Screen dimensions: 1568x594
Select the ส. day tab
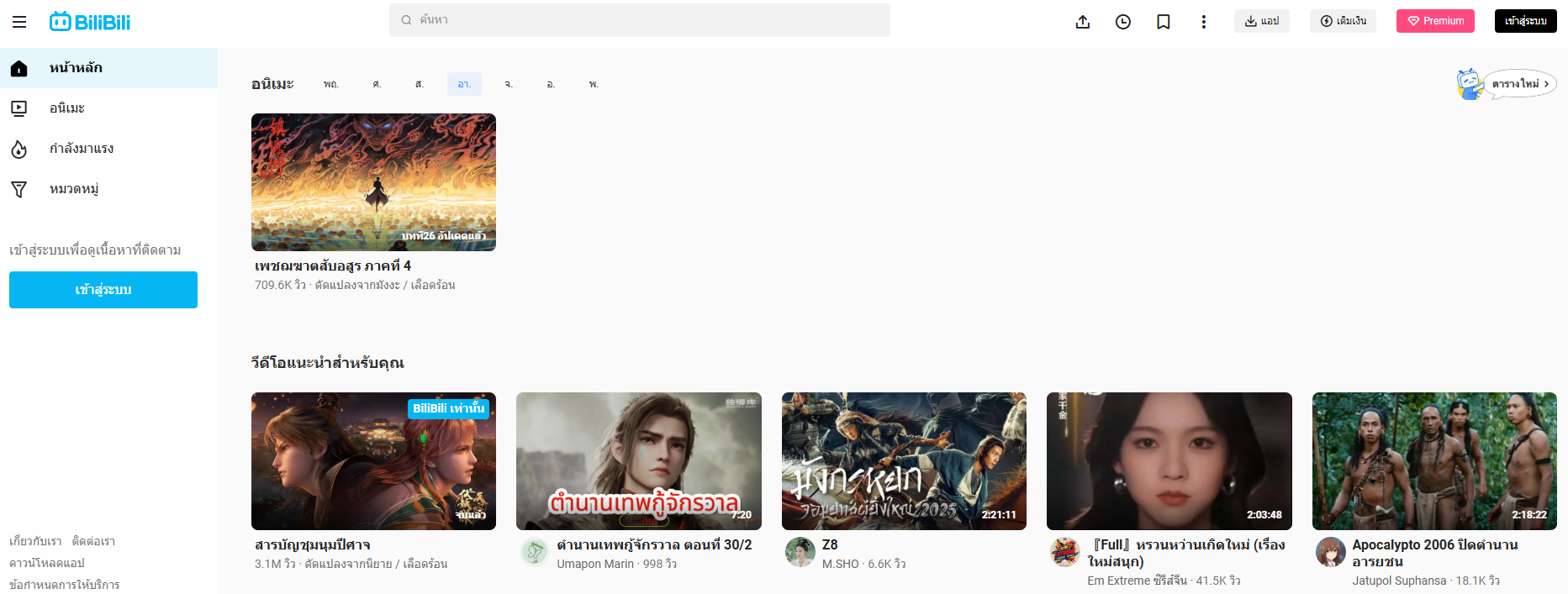click(x=420, y=84)
